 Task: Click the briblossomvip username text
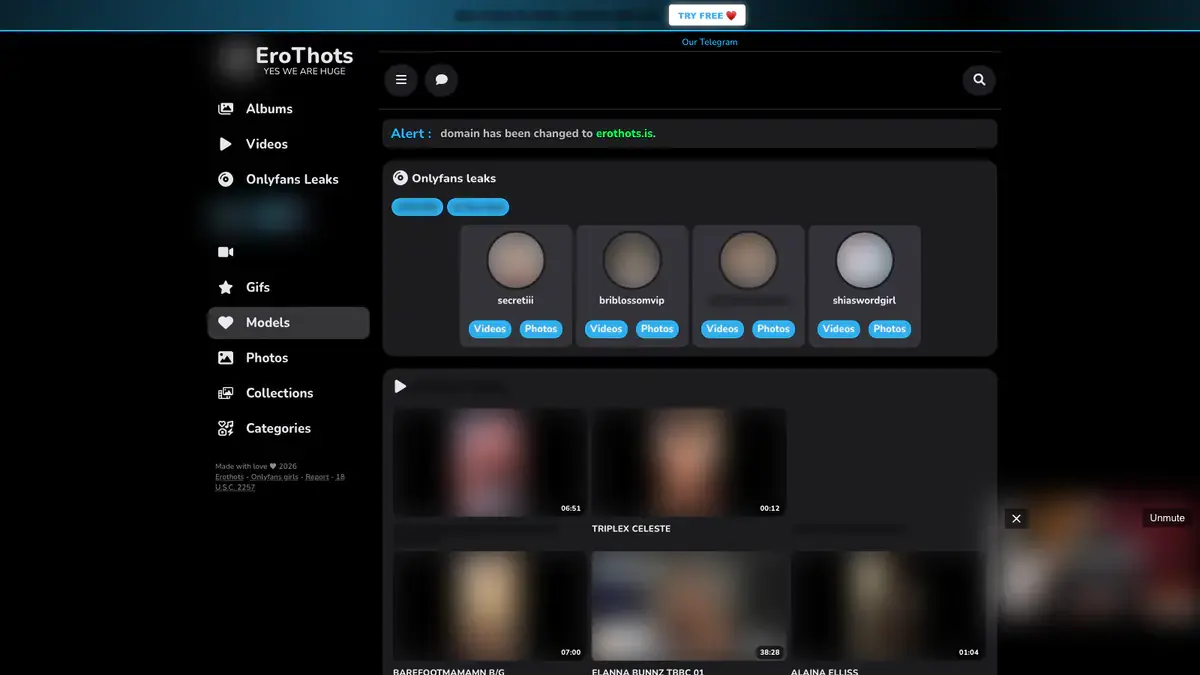pos(632,300)
